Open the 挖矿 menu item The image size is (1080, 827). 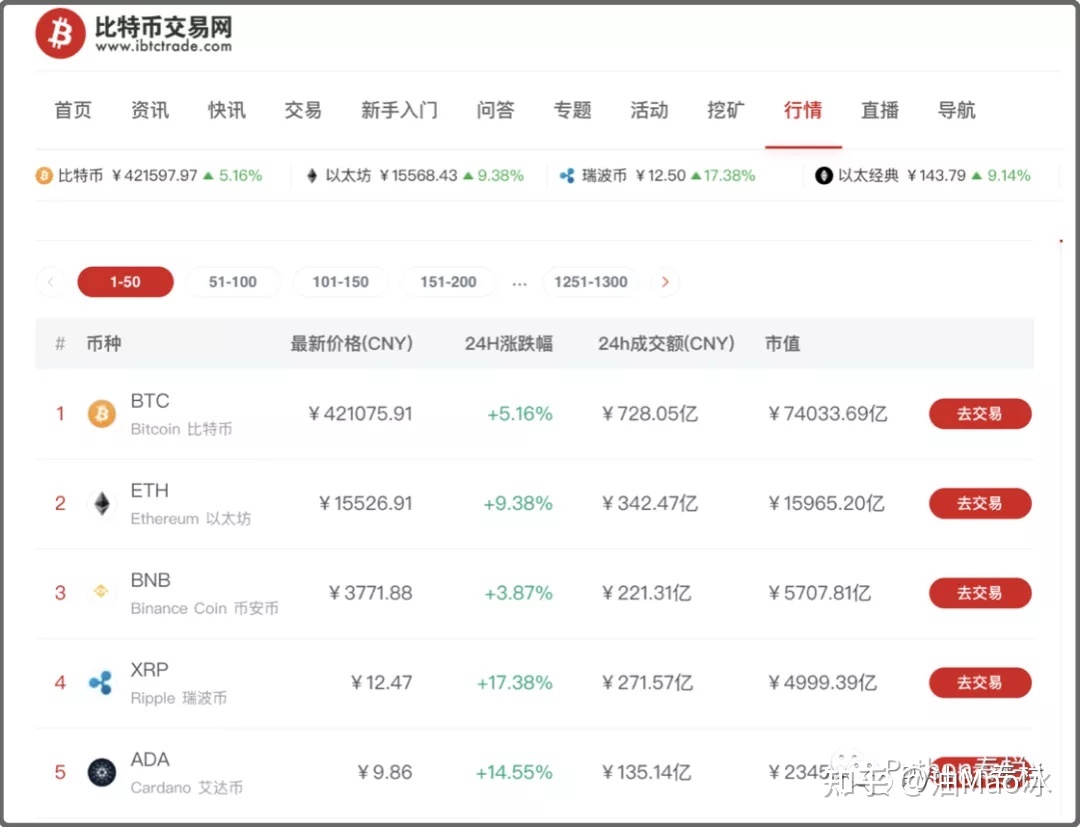(x=725, y=110)
